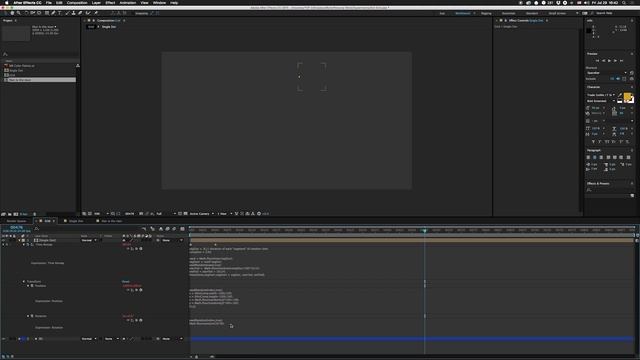Click the eyedropper in Character panel

620,95
